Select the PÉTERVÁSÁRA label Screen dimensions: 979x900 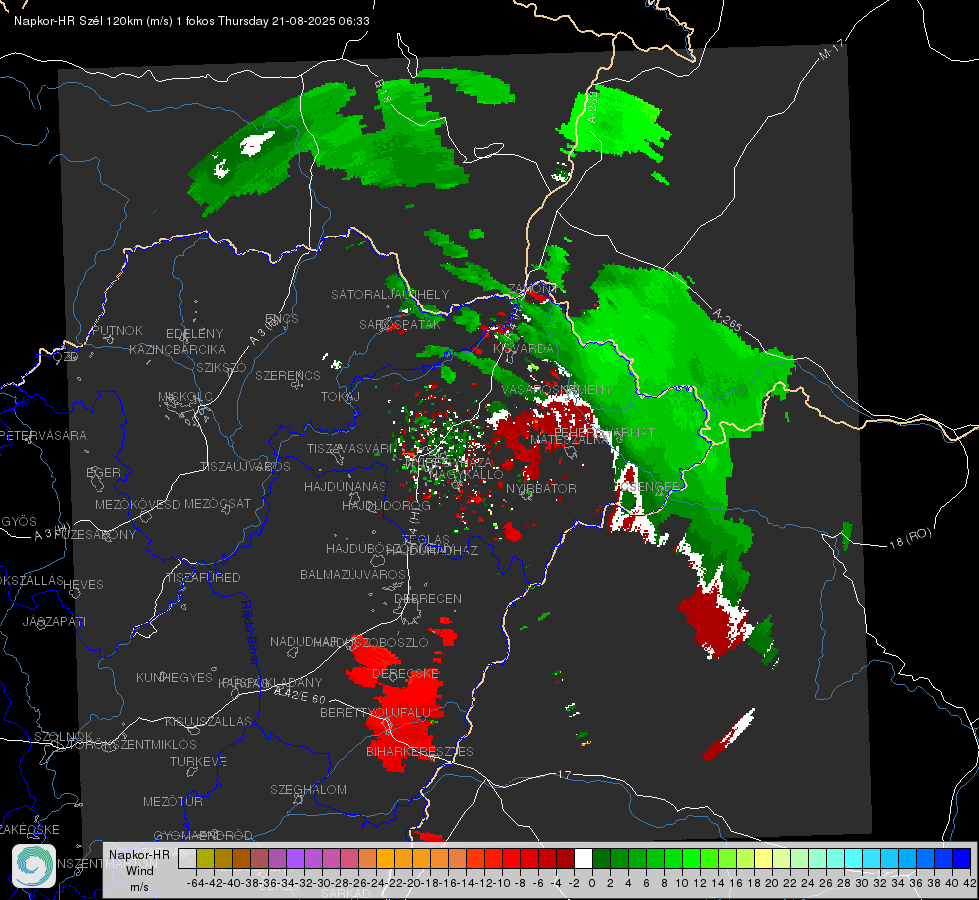click(x=43, y=435)
